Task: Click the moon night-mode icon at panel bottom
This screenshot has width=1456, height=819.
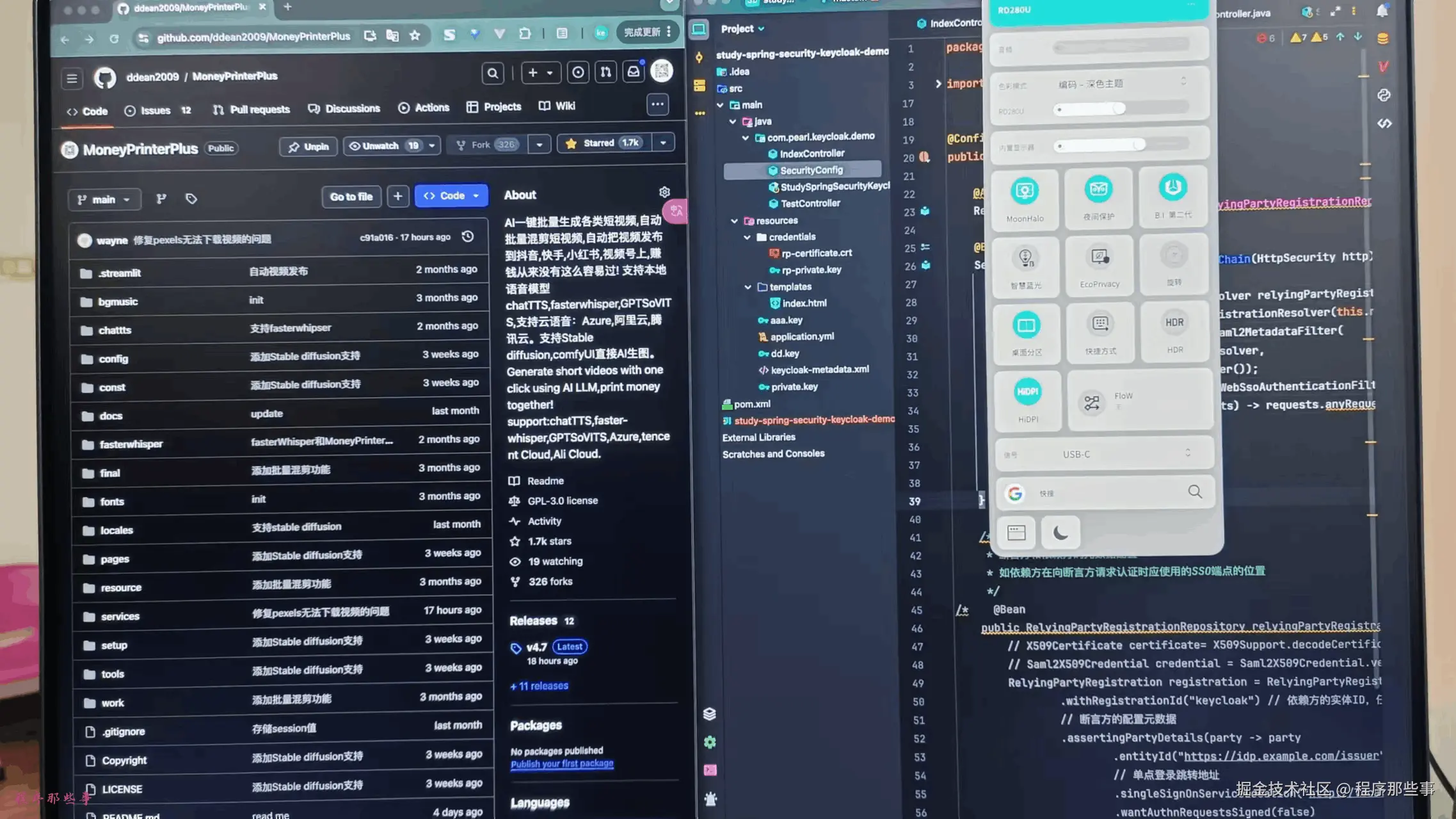Action: (1060, 533)
